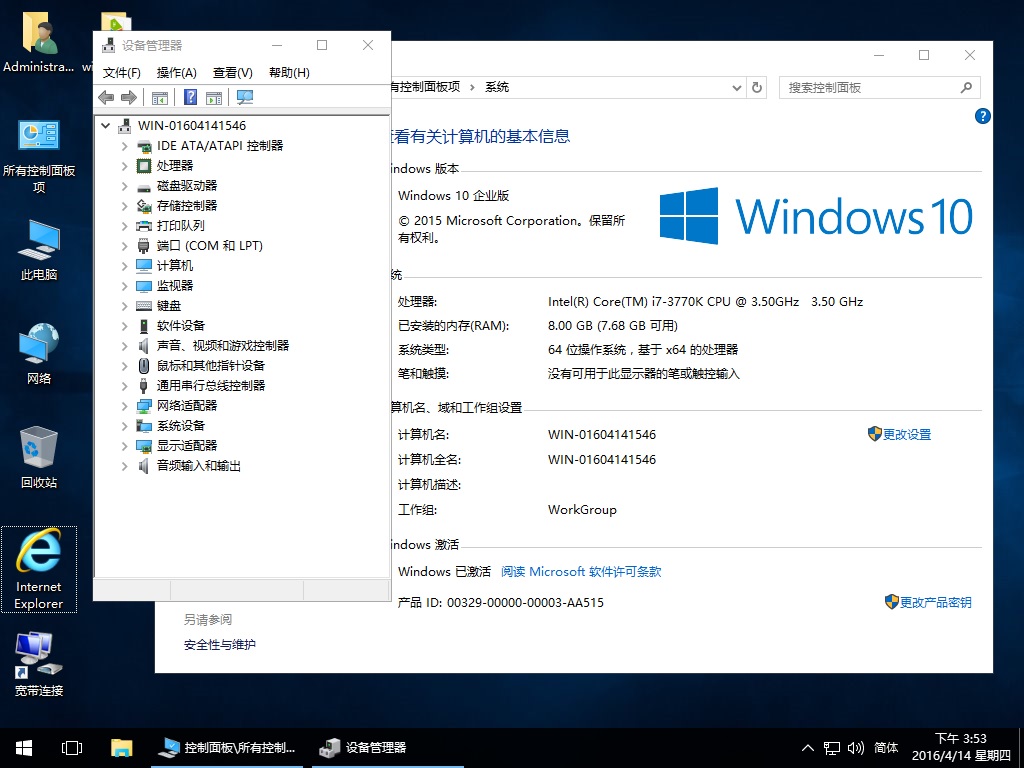Click the show/hide console tree toolbar icon
The height and width of the screenshot is (768, 1024).
click(160, 97)
